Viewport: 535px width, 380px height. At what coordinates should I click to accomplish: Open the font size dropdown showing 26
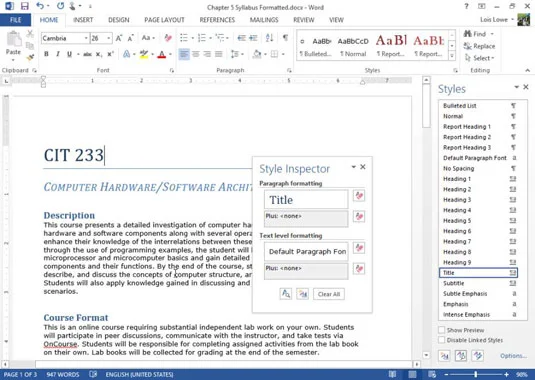click(x=109, y=38)
